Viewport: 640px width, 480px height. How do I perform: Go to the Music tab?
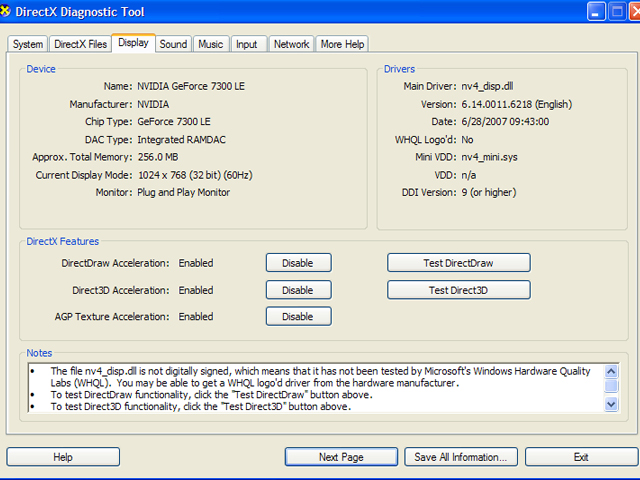pyautogui.click(x=210, y=44)
